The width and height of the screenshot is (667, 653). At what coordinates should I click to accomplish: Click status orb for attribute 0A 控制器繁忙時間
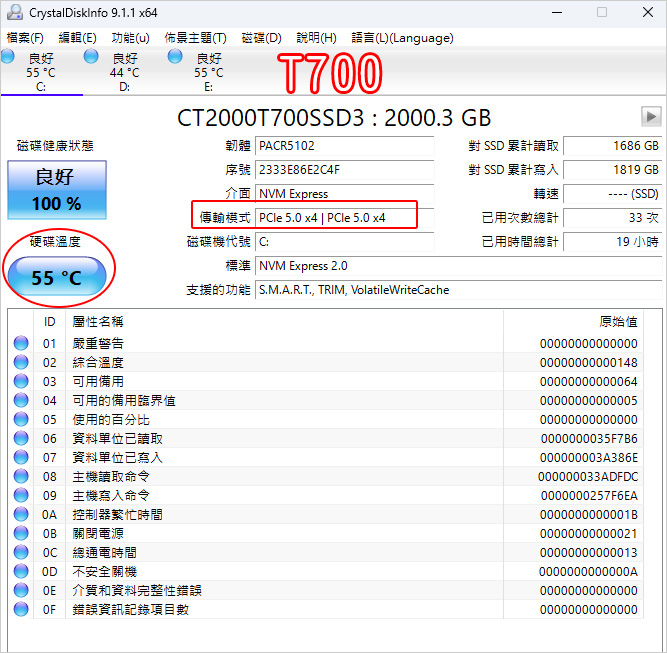coord(21,514)
